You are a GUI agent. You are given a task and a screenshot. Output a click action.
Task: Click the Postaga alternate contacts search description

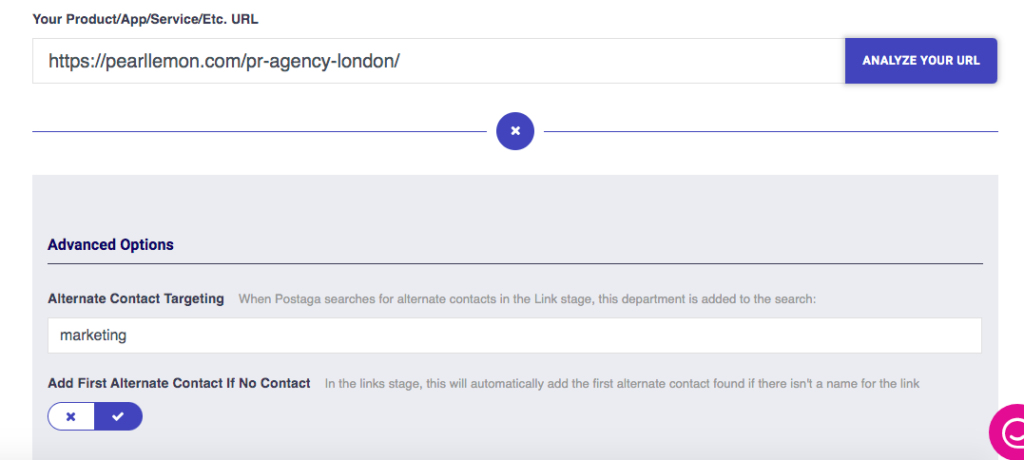[528, 299]
